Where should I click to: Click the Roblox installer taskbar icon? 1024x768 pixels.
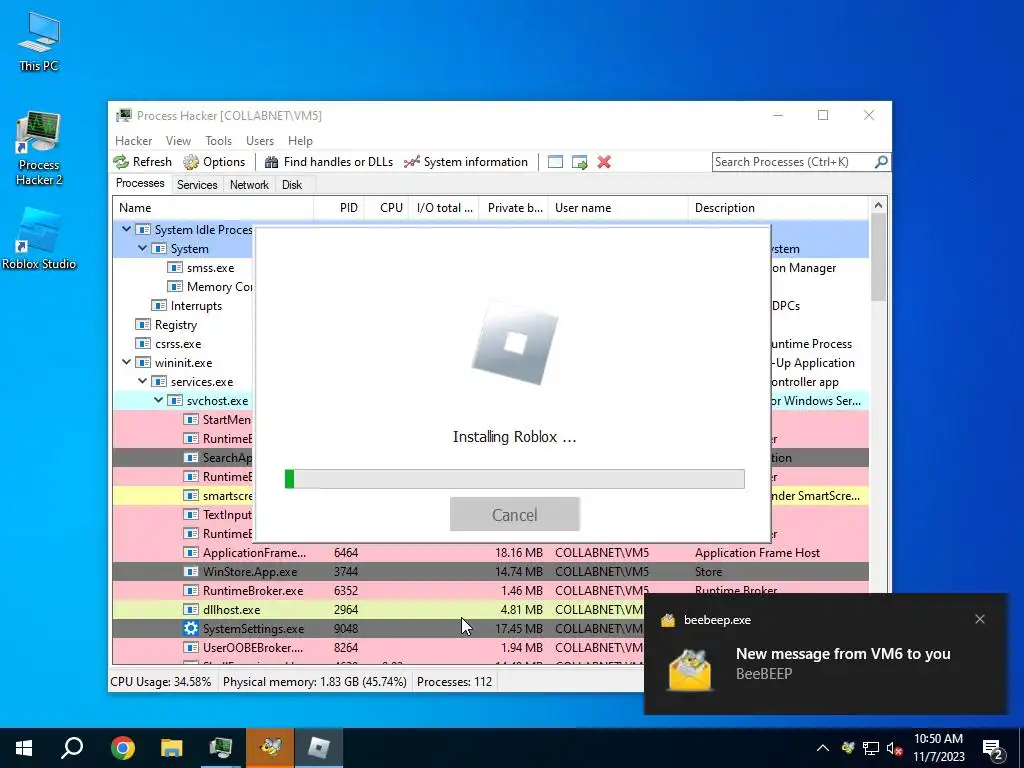pyautogui.click(x=319, y=748)
